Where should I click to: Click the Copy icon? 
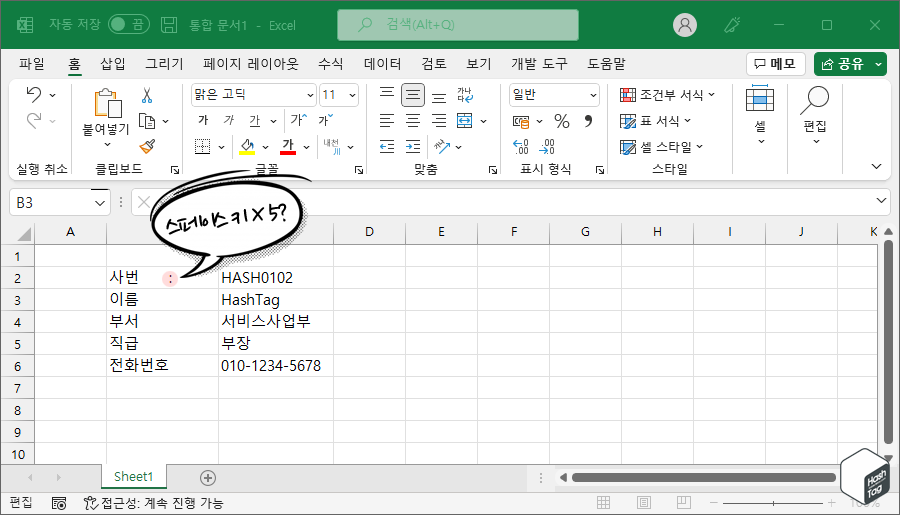pyautogui.click(x=147, y=121)
